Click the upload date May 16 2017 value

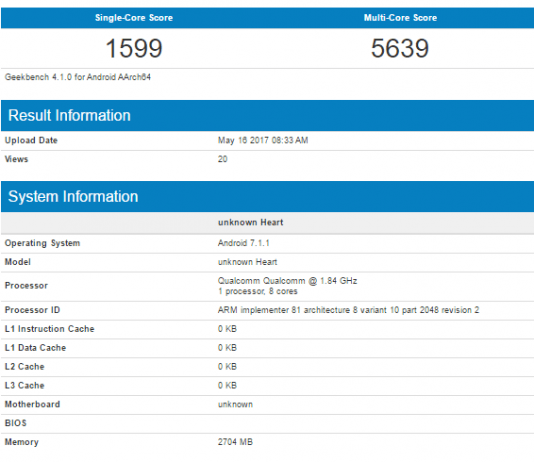(263, 140)
